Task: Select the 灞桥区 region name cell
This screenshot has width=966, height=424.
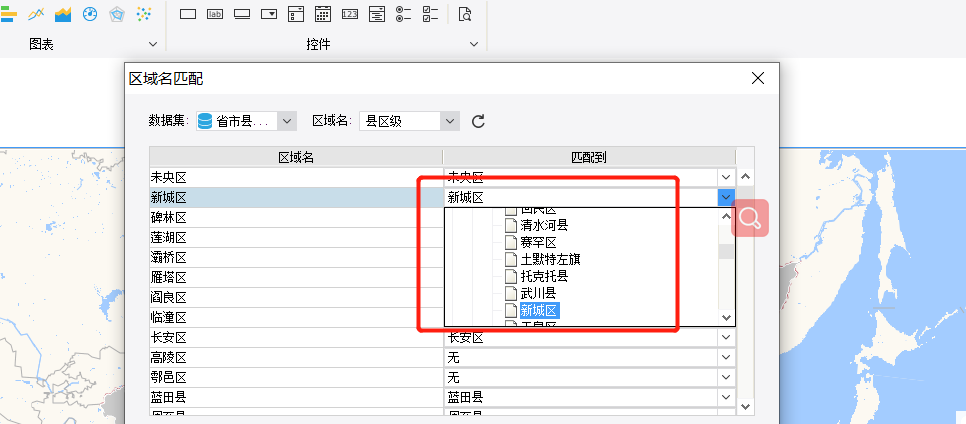Action: [x=296, y=258]
